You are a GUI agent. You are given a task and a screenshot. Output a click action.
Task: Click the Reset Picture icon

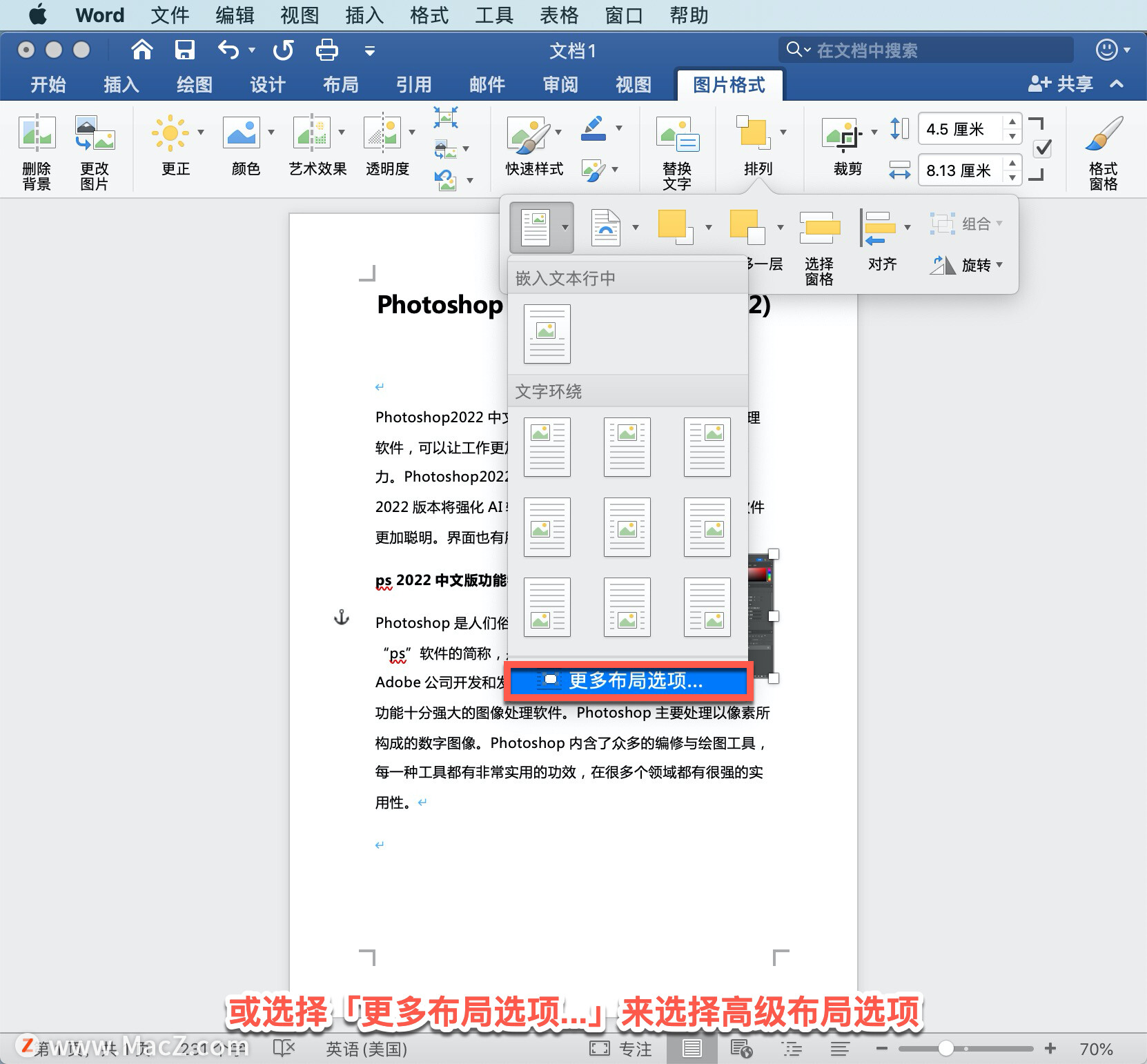(446, 180)
